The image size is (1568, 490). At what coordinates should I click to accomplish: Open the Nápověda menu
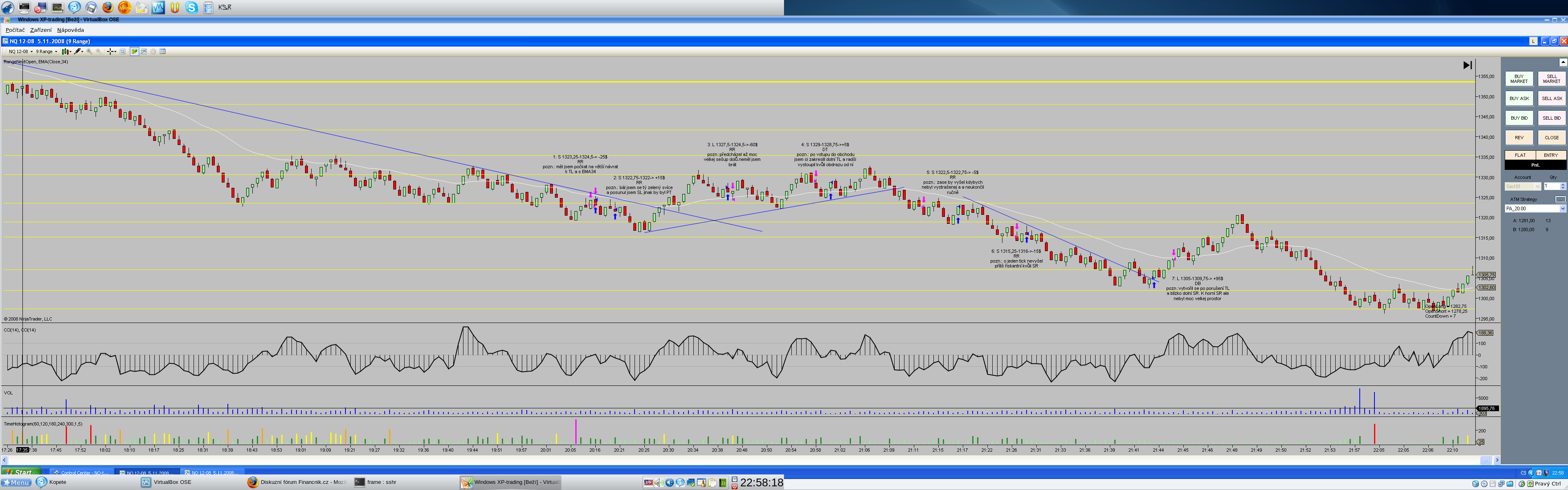tap(71, 30)
